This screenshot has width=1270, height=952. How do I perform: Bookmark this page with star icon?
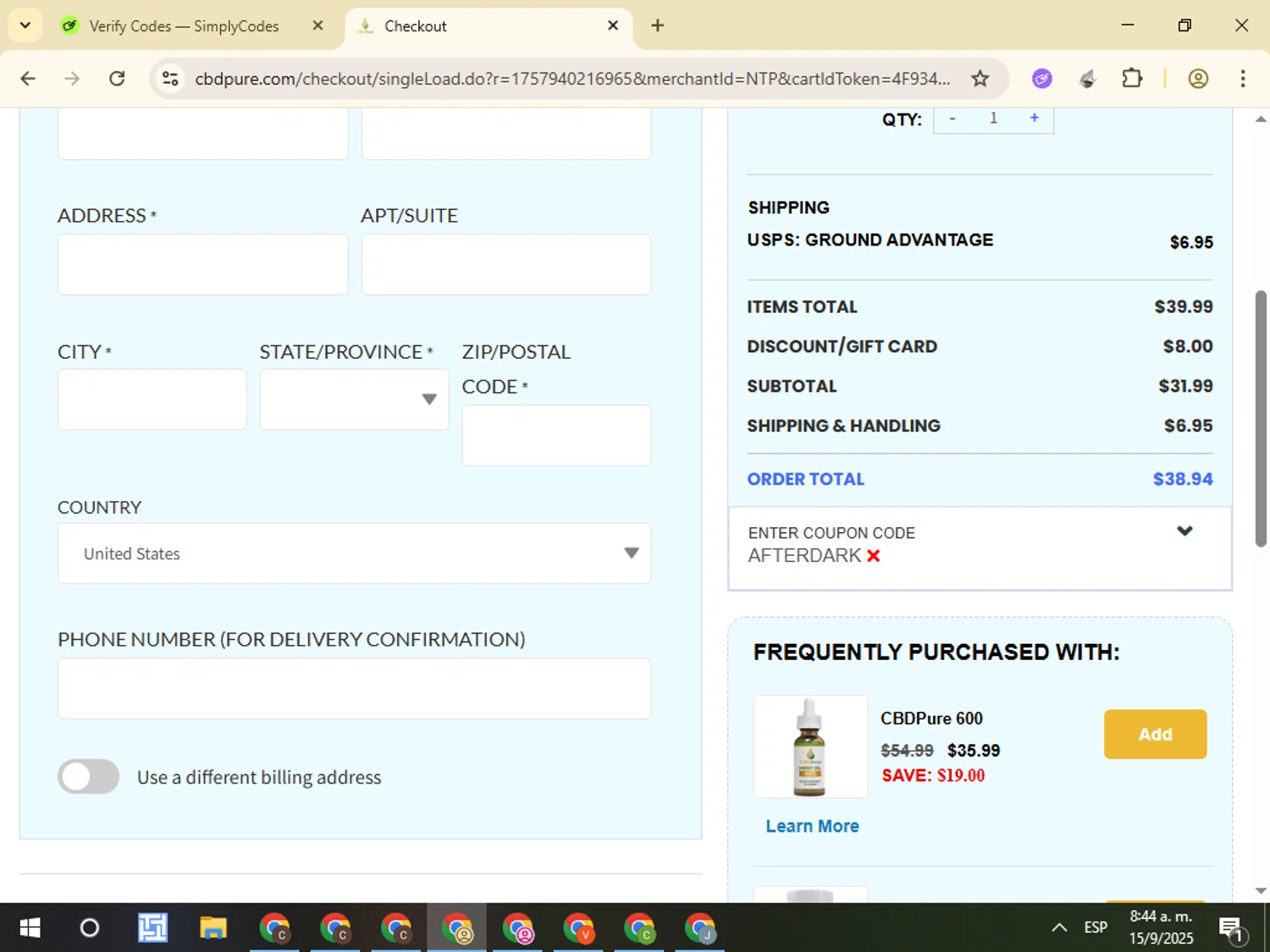(980, 79)
